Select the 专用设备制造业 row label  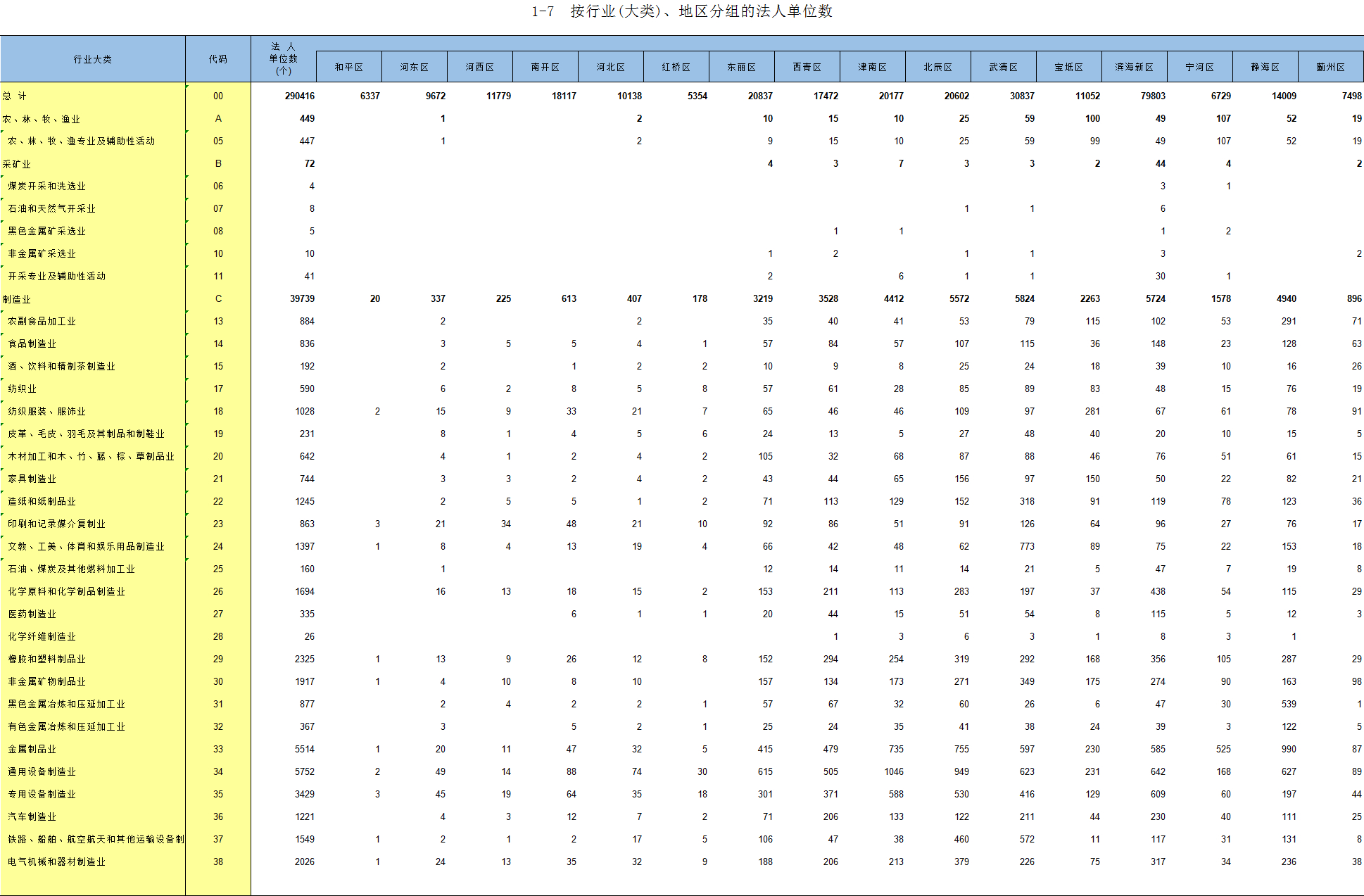tap(42, 794)
